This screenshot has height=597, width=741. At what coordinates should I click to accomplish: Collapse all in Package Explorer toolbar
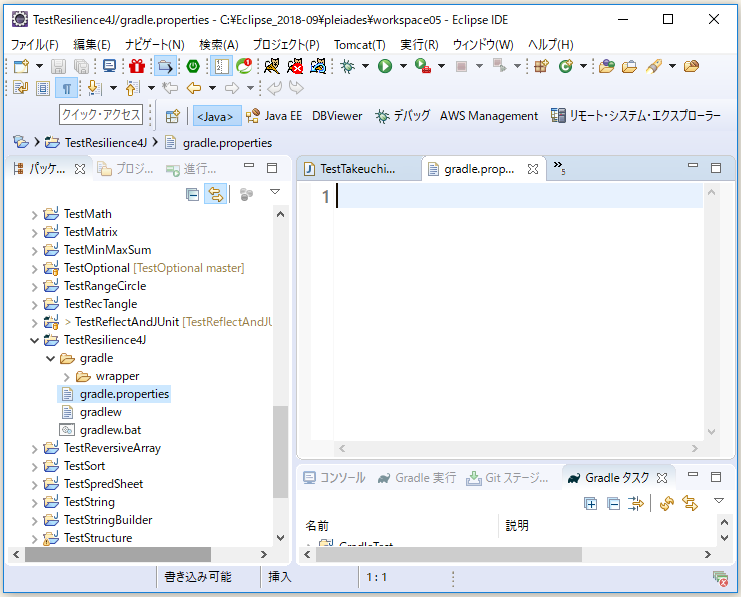pyautogui.click(x=192, y=194)
